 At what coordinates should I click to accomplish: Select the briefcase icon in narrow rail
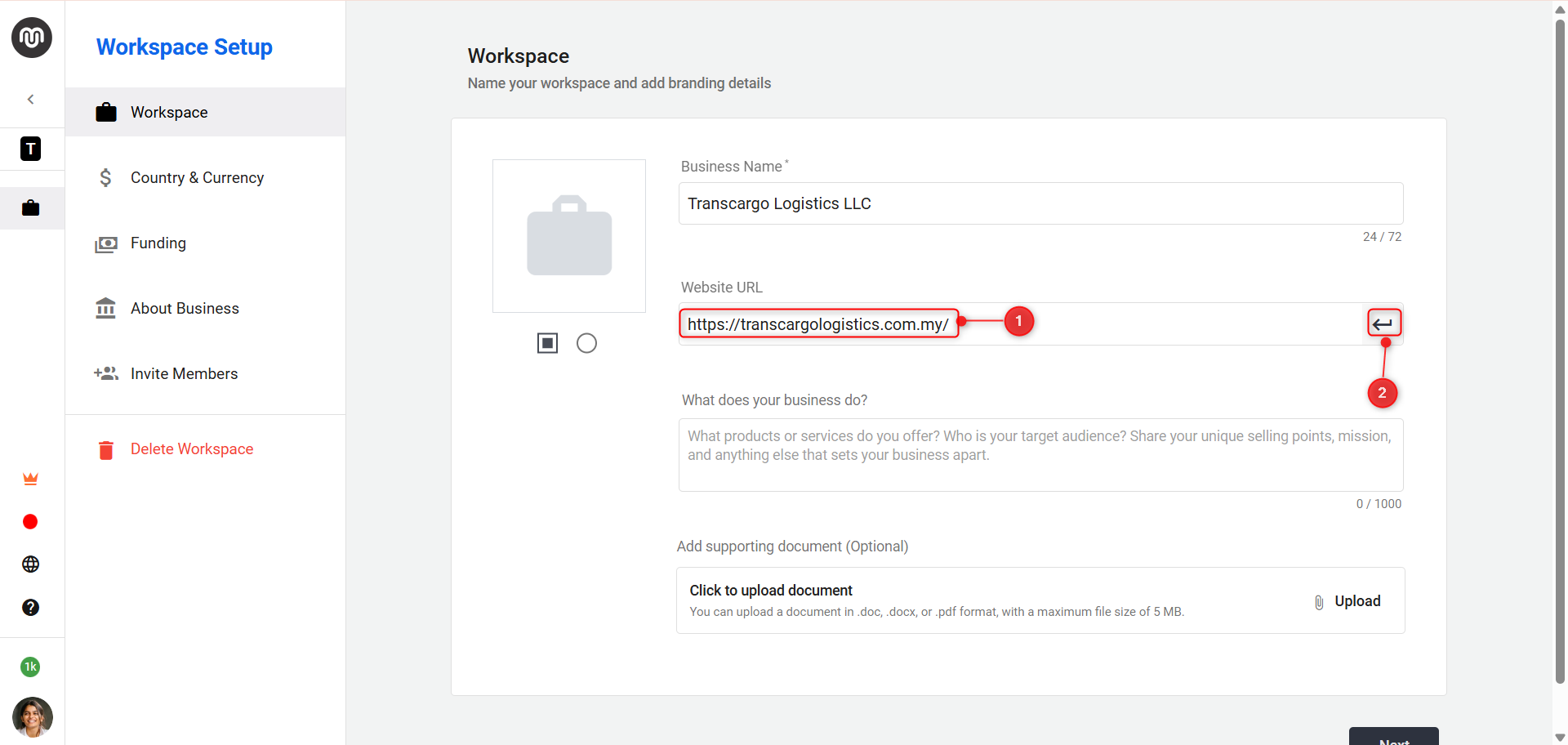(x=31, y=207)
